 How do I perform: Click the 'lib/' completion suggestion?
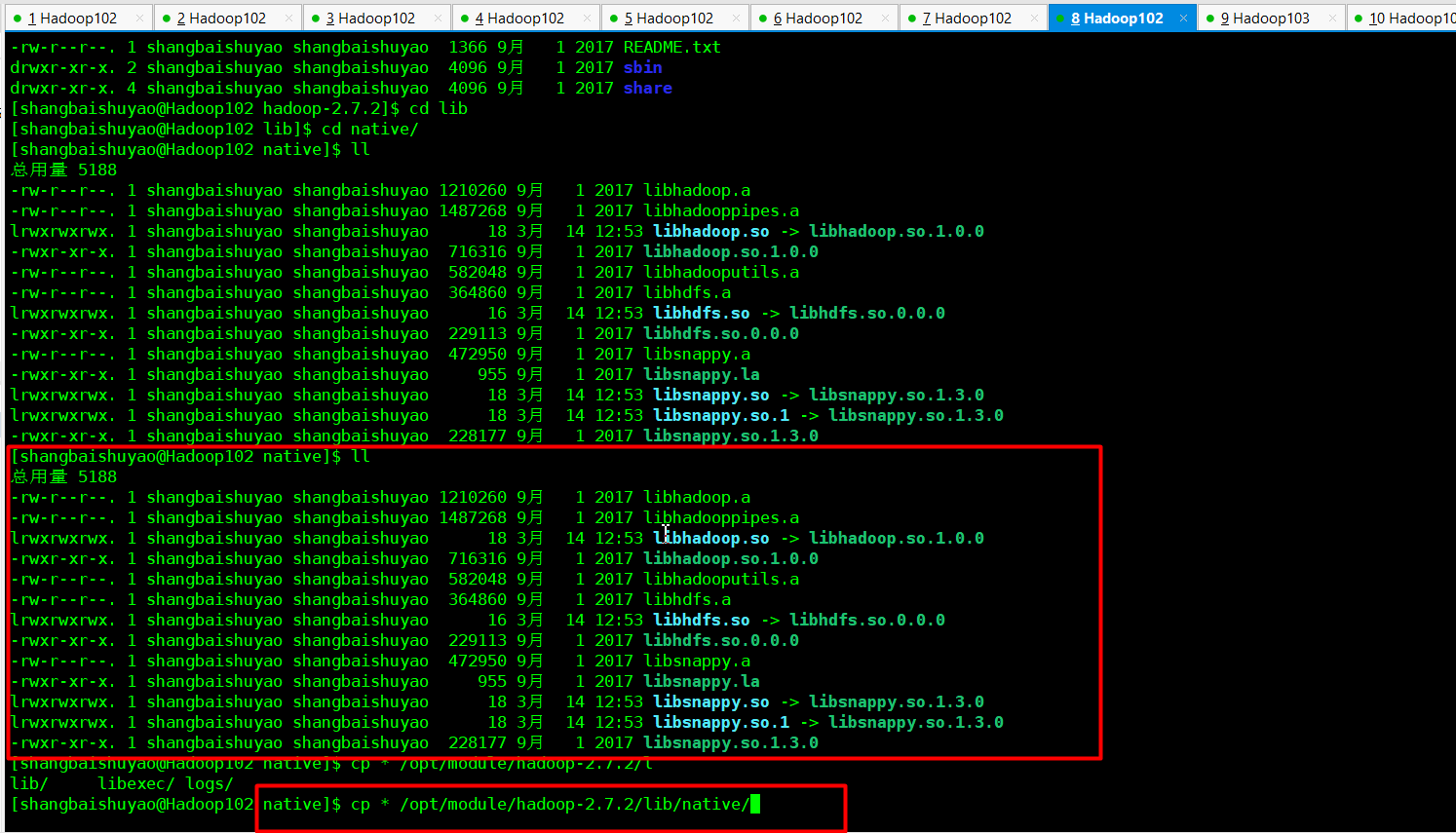[29, 783]
